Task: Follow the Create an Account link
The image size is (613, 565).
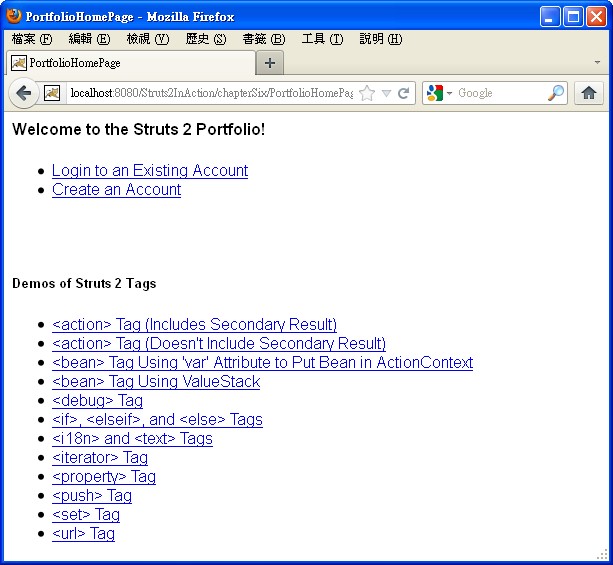Action: coord(116,190)
